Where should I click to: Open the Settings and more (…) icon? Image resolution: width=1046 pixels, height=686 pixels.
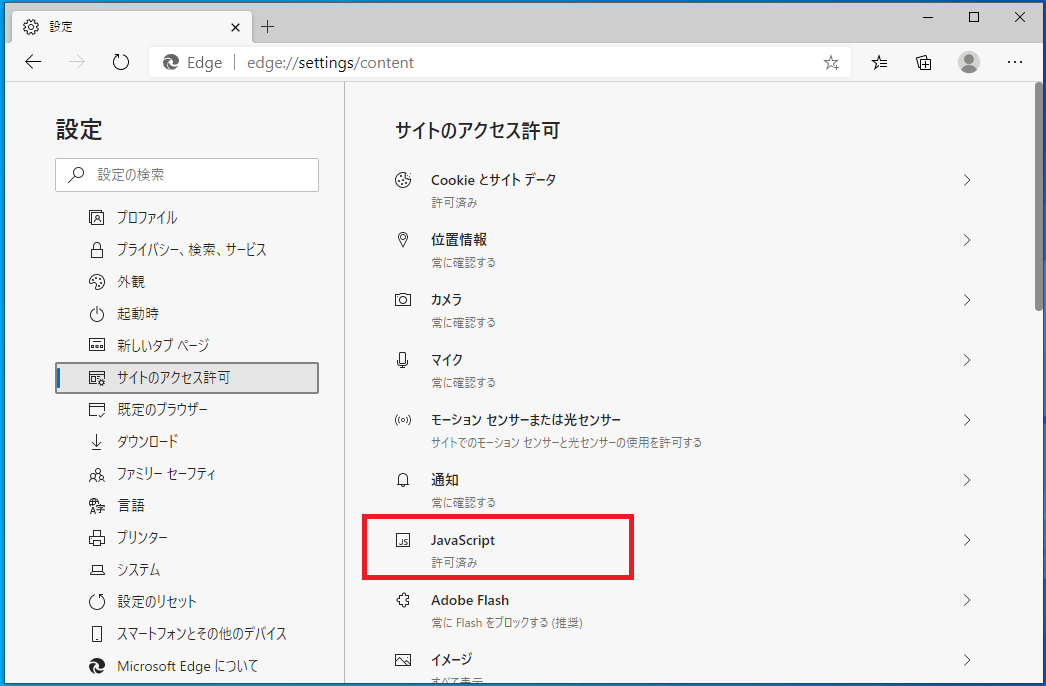tap(1015, 62)
